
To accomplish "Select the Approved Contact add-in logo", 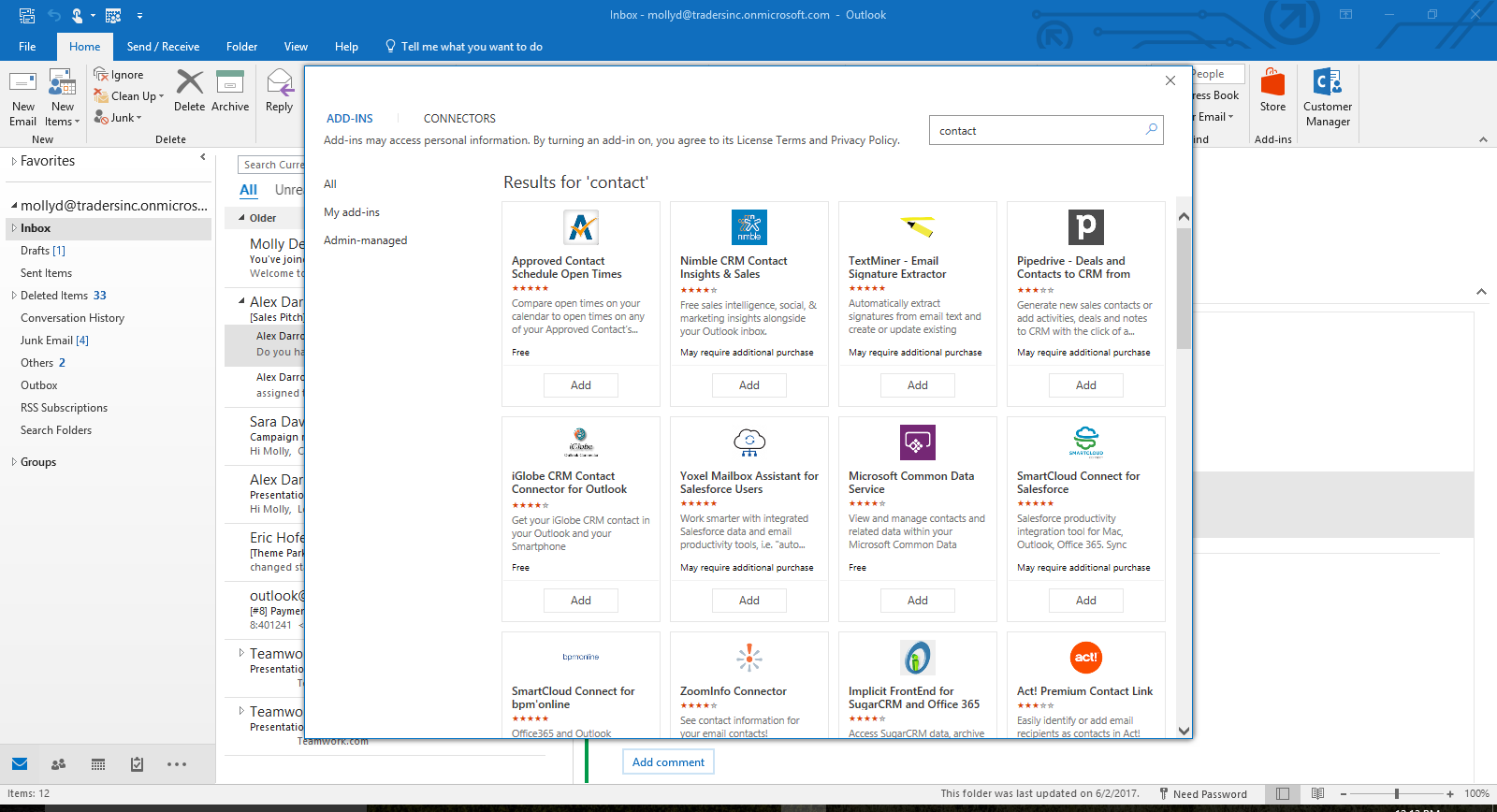I will tap(581, 227).
